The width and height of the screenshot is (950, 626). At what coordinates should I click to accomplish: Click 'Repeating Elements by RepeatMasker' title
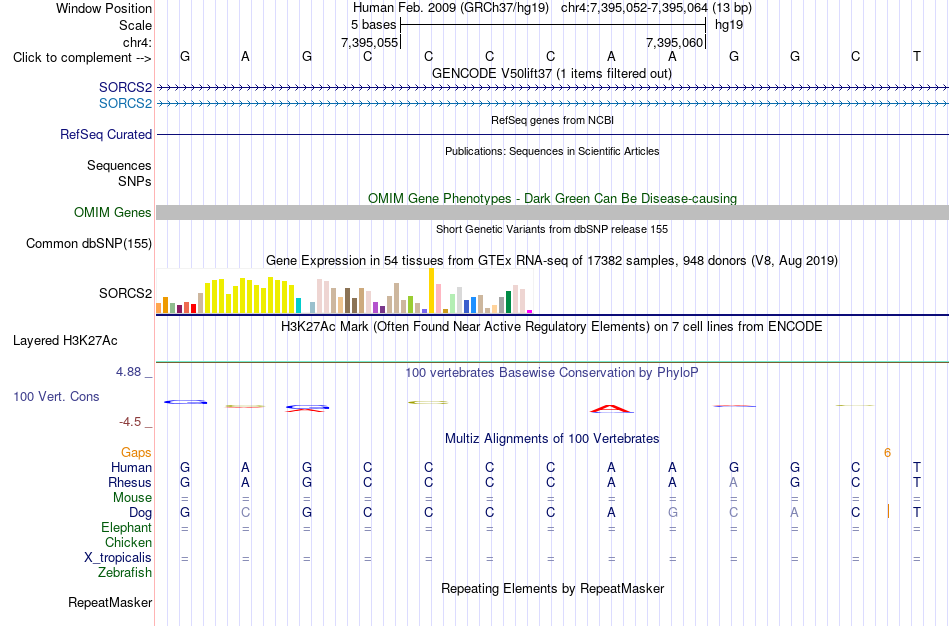552,588
